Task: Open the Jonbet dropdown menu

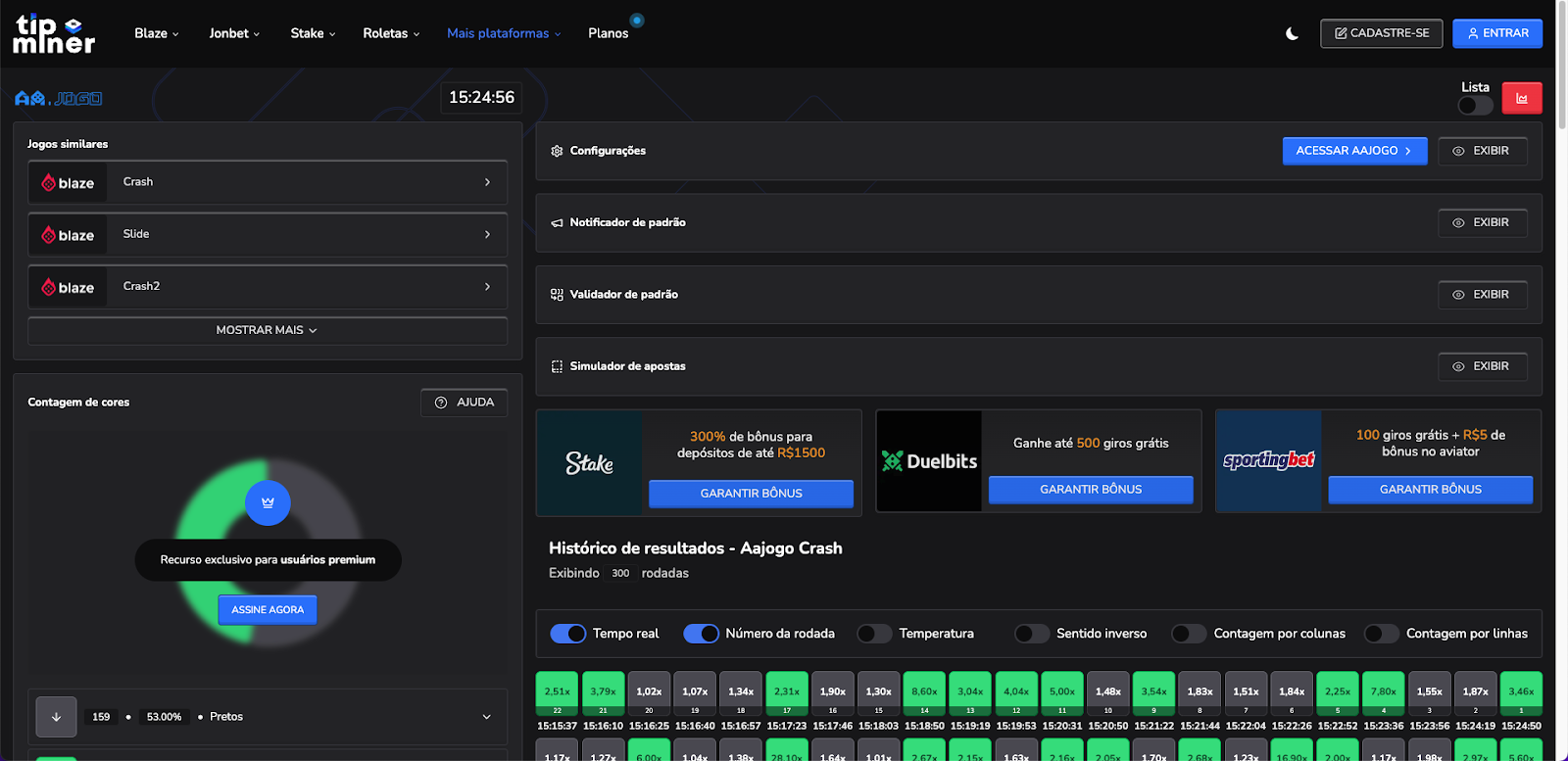Action: [234, 33]
